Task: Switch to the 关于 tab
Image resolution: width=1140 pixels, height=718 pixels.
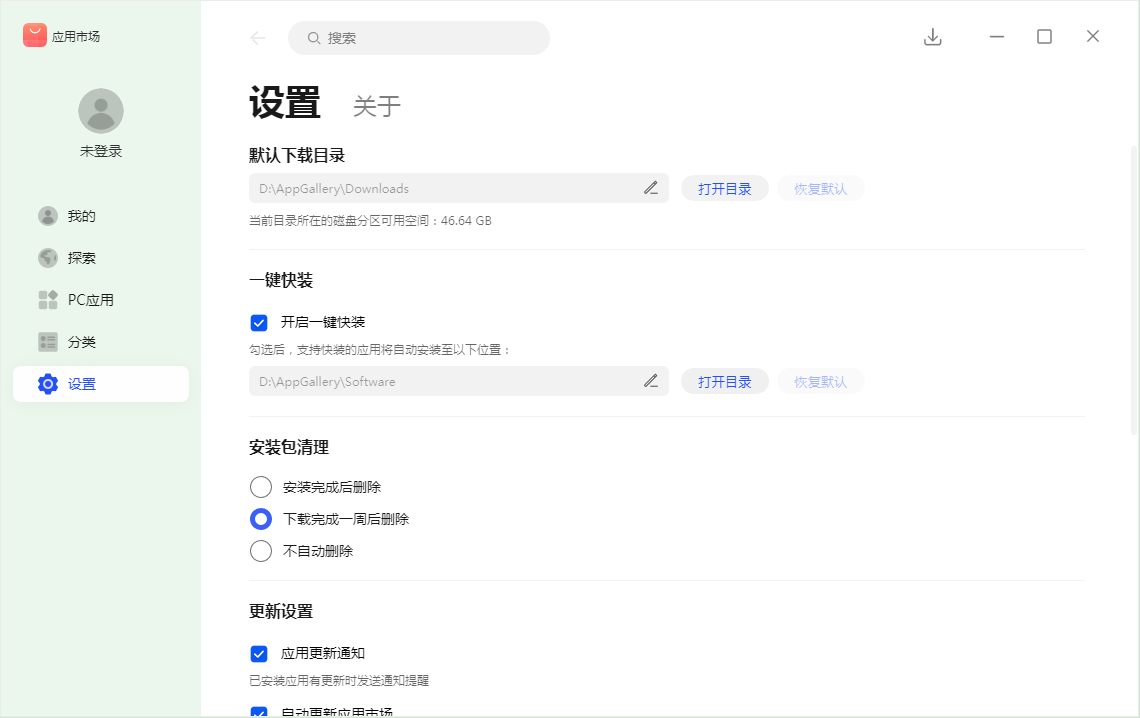Action: 377,105
